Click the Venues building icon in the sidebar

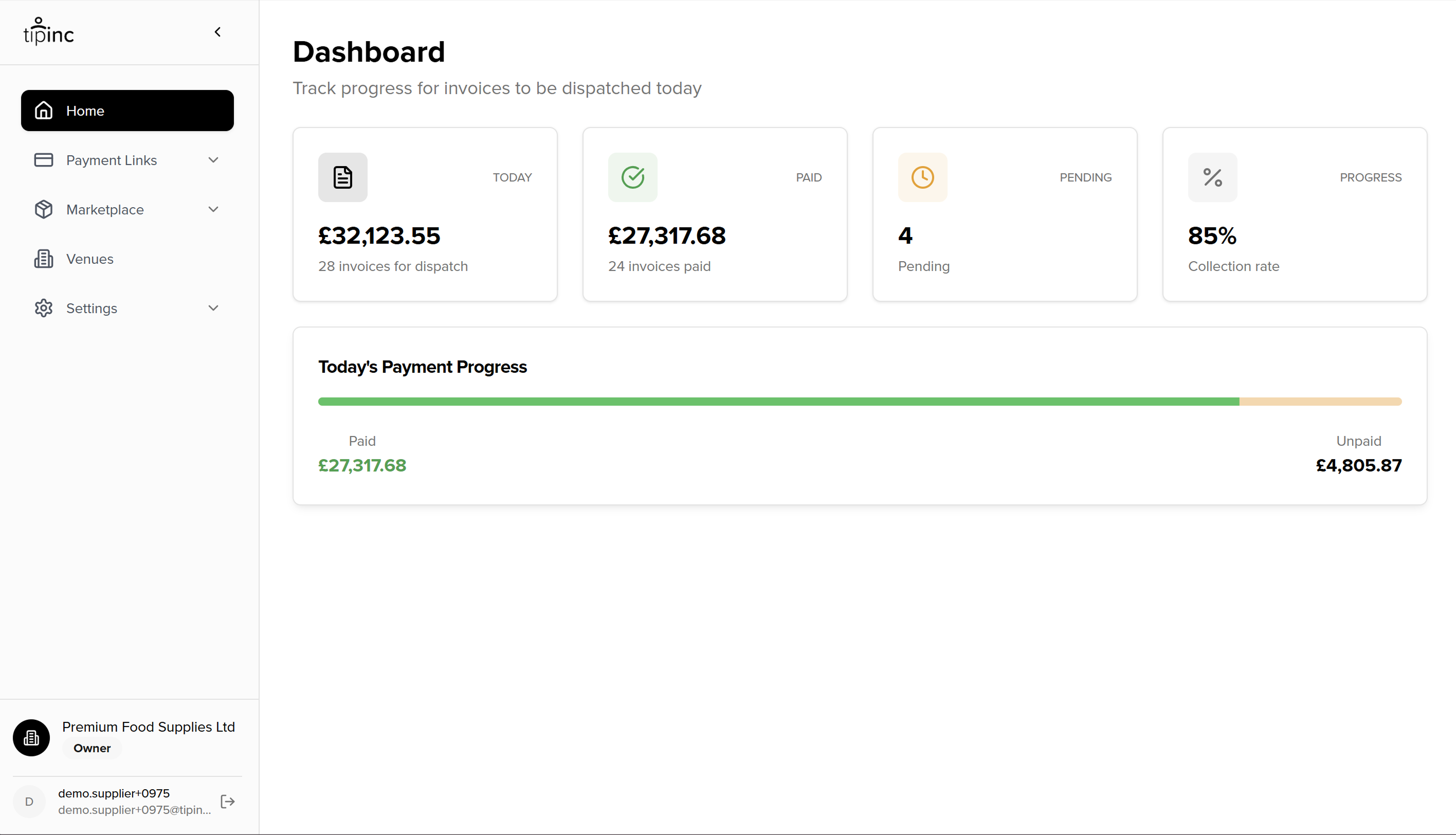click(x=44, y=259)
